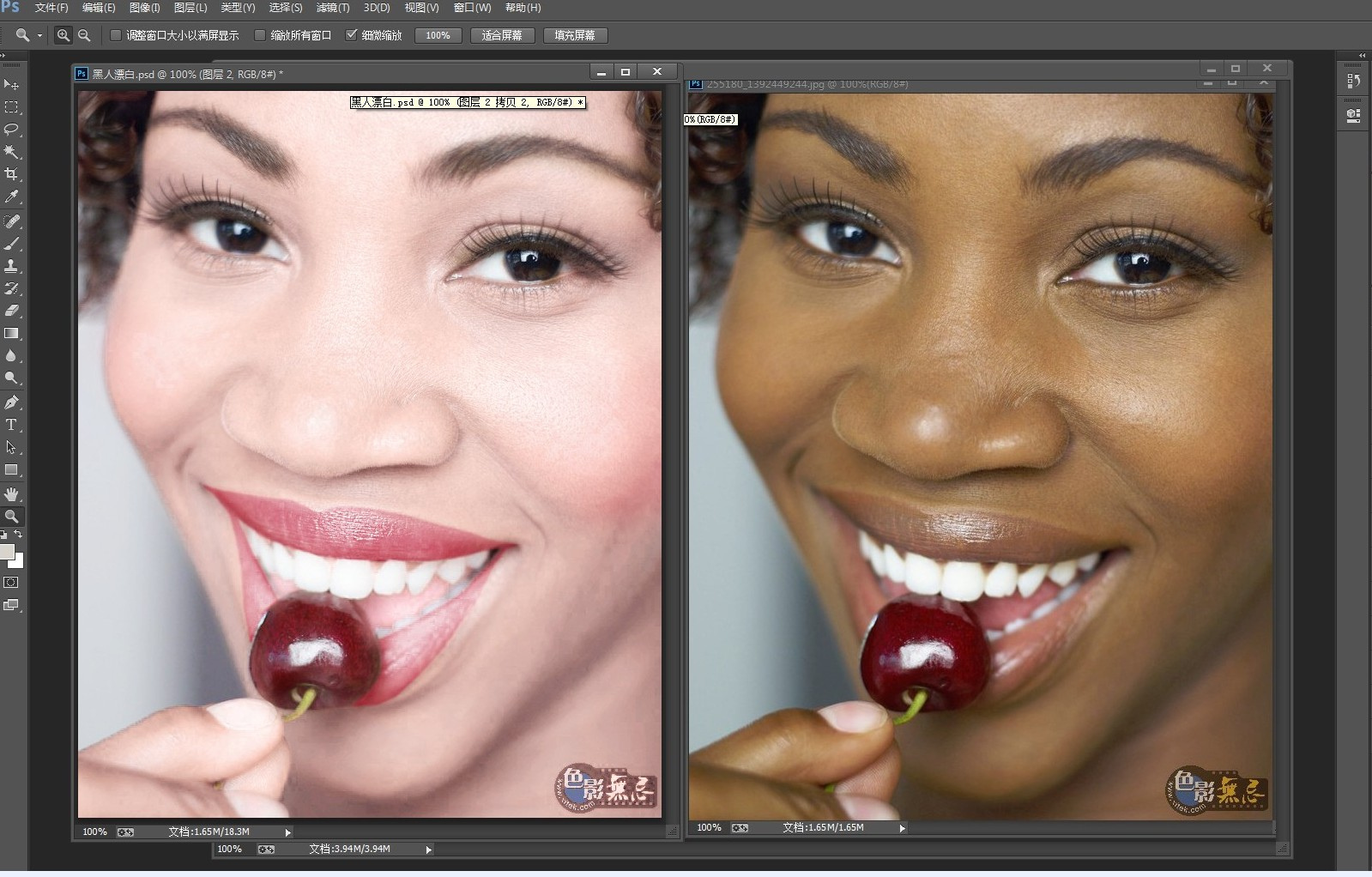Select the Magic Wand tool
Screen dimensions: 1372x877
pyautogui.click(x=11, y=152)
